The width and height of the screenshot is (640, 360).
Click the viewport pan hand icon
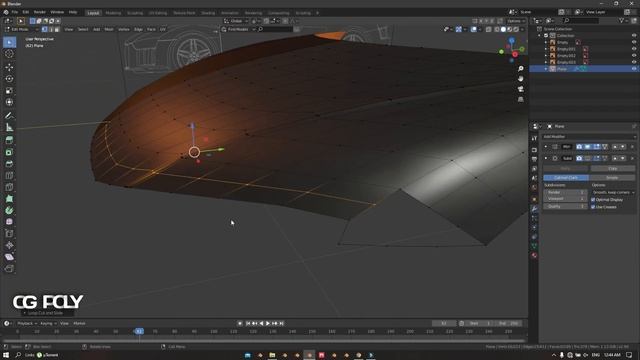pos(520,79)
